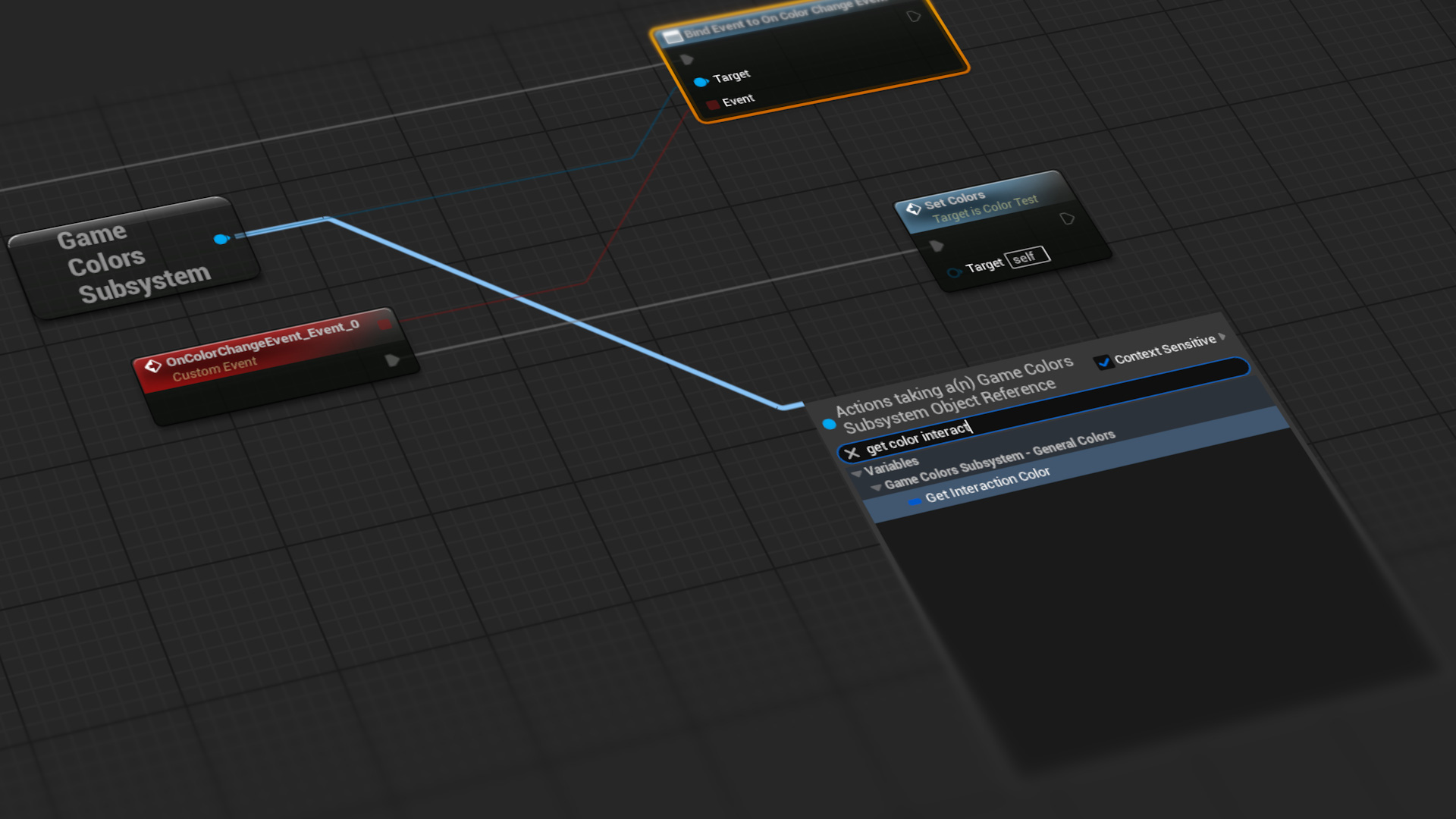The height and width of the screenshot is (819, 1456).
Task: Click the self value in Set Colors Target field
Action: (1025, 256)
